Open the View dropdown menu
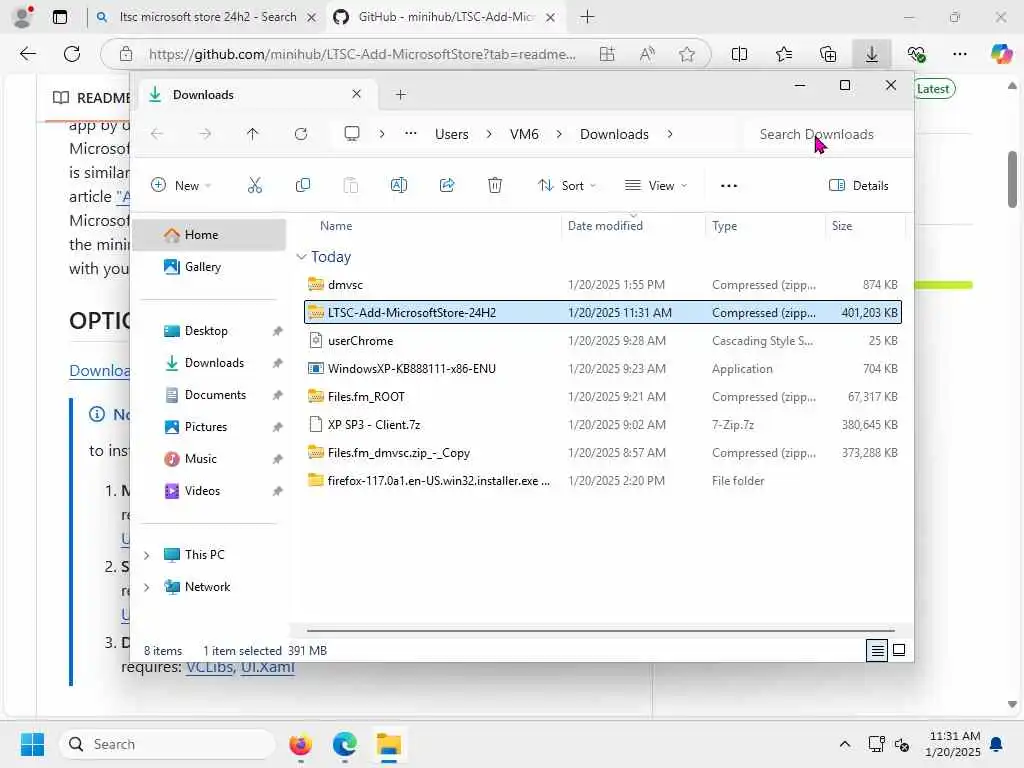The width and height of the screenshot is (1024, 768). (656, 185)
